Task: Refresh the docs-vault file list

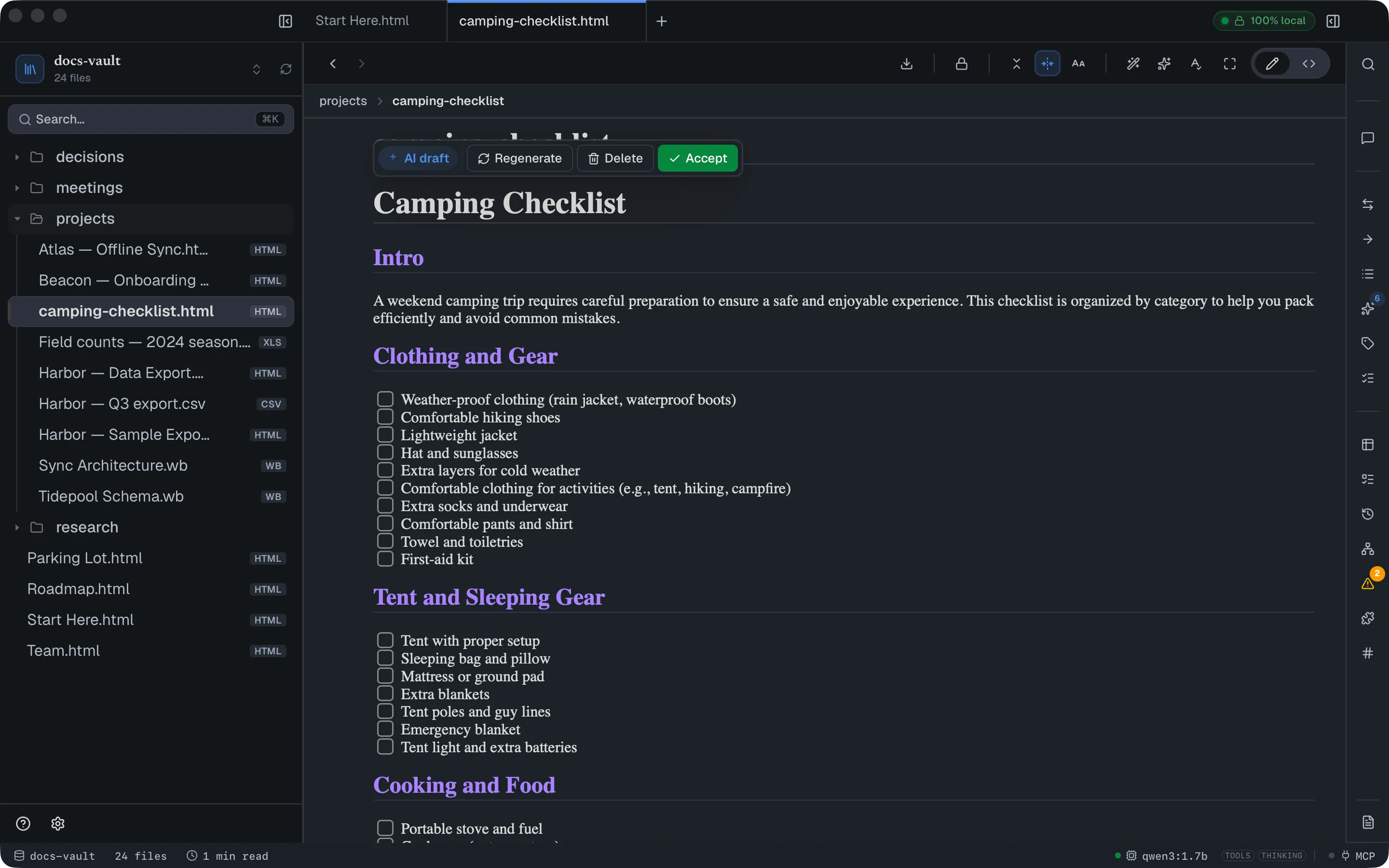Action: pyautogui.click(x=286, y=69)
